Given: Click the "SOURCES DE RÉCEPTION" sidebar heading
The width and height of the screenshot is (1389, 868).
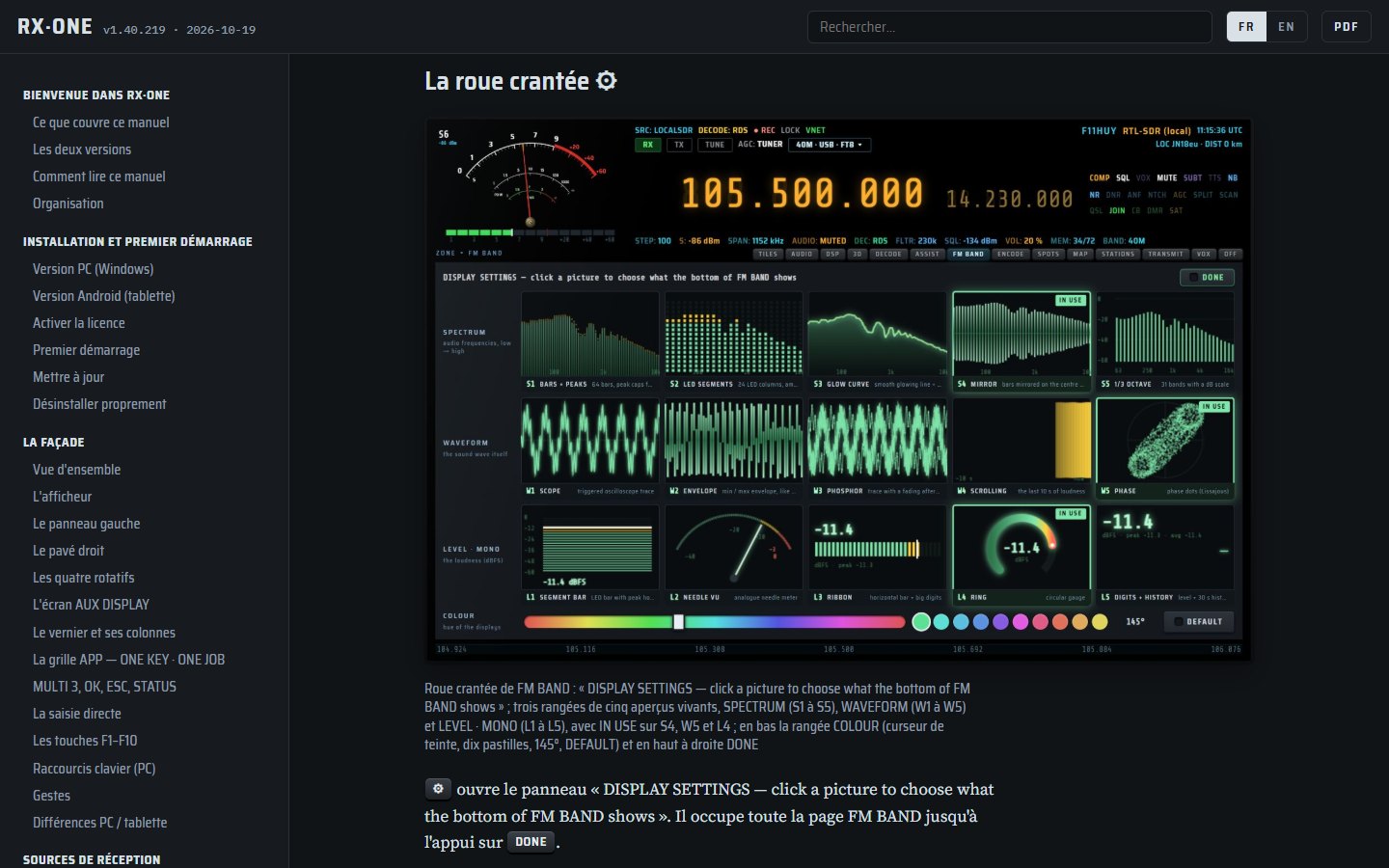Looking at the screenshot, I should point(92,859).
